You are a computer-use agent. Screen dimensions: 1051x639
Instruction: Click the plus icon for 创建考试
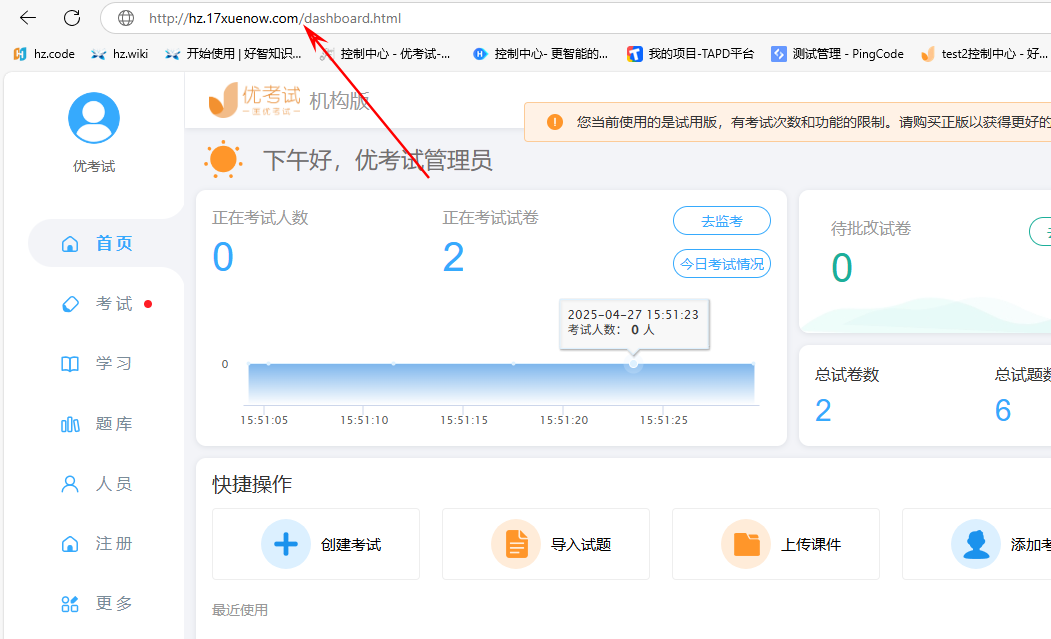[286, 544]
